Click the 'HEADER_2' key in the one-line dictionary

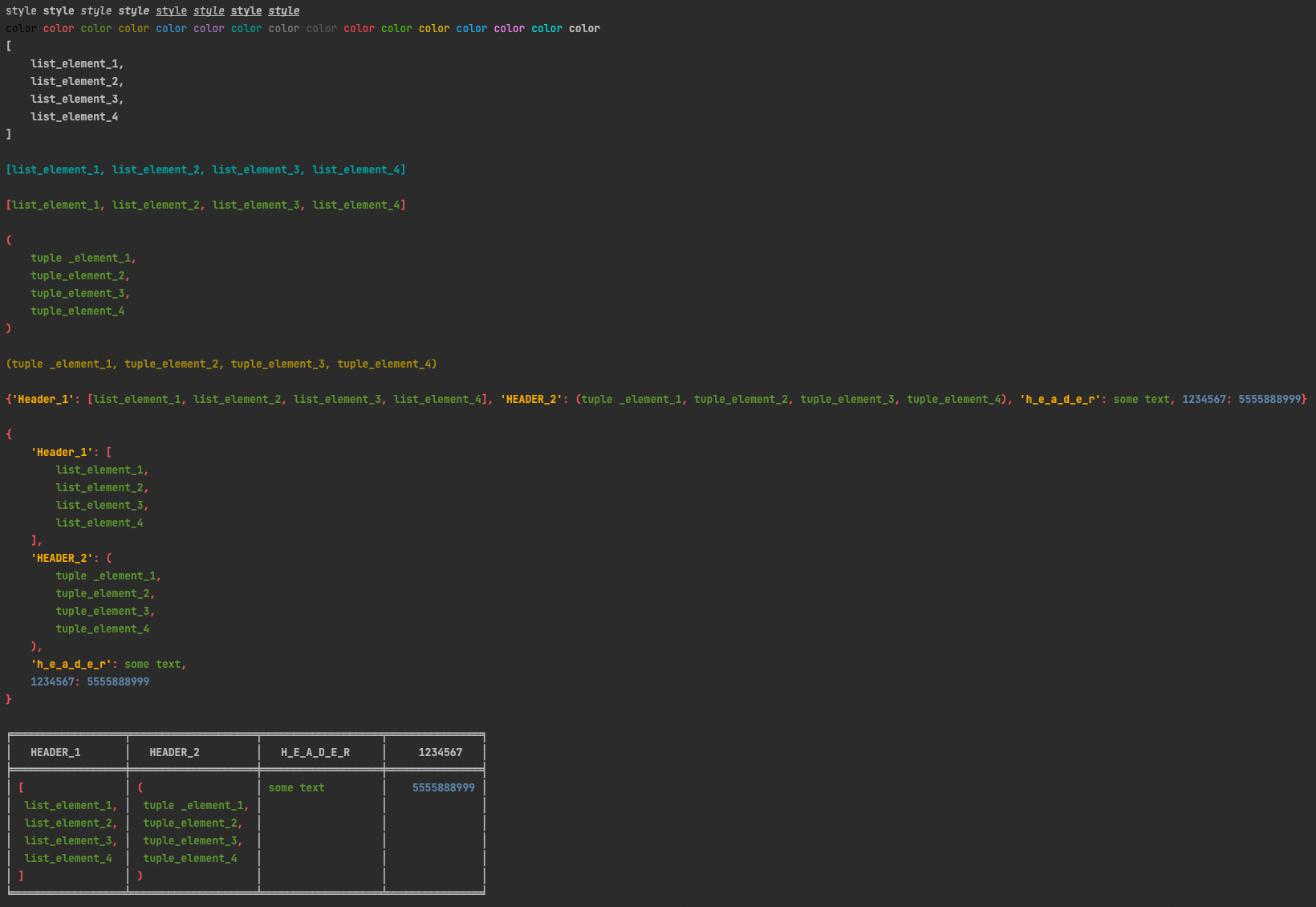(x=531, y=399)
